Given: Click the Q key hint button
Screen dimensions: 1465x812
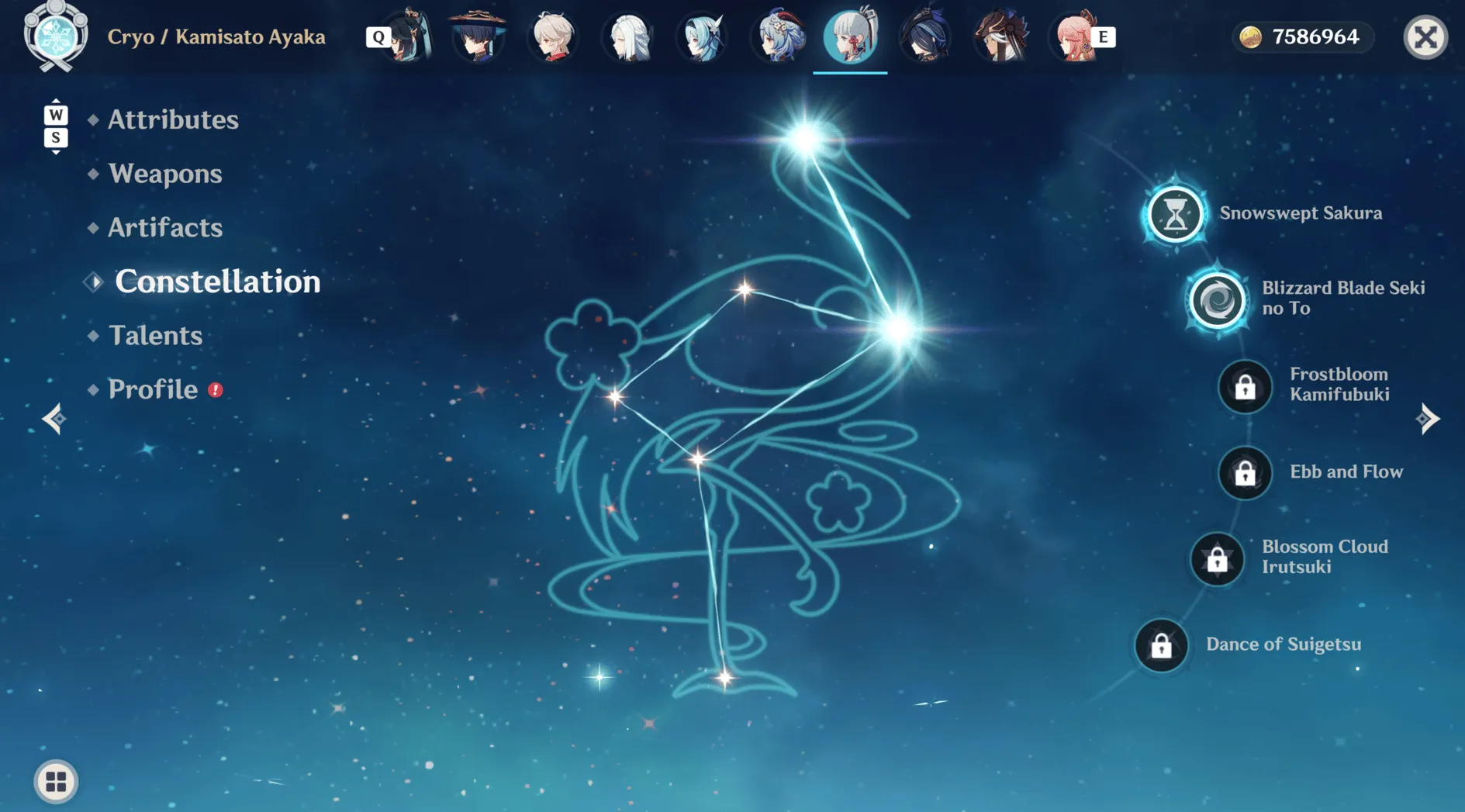Looking at the screenshot, I should [x=378, y=36].
